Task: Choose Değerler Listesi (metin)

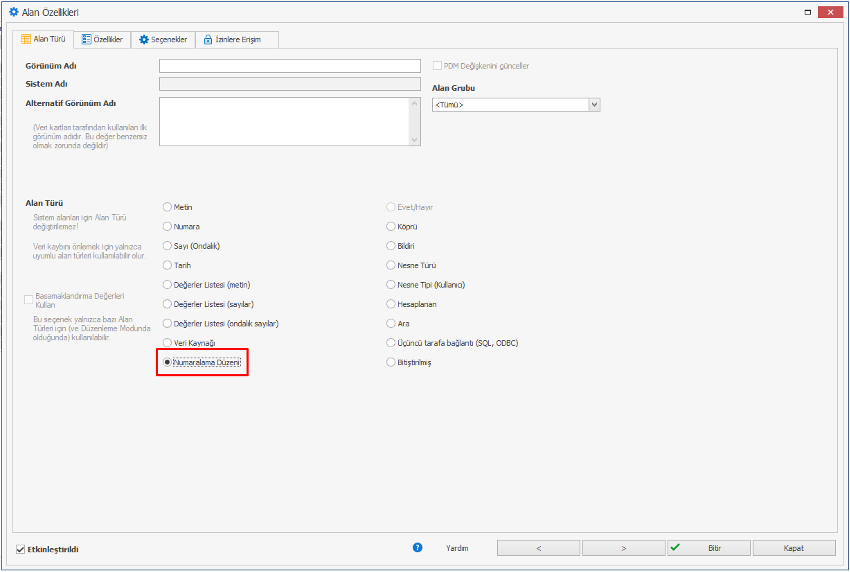Action: pos(168,285)
